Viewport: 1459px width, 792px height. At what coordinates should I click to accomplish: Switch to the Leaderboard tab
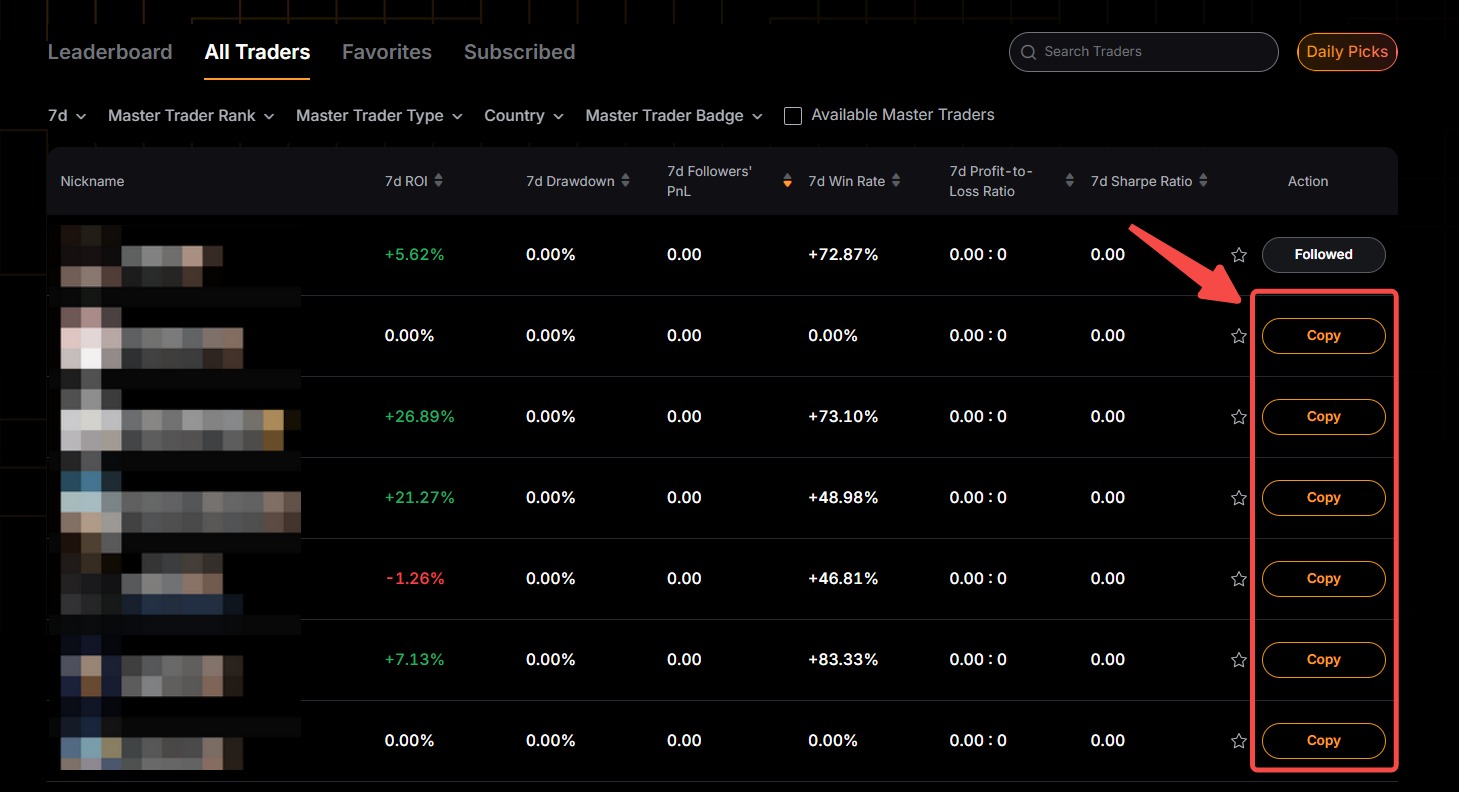(x=110, y=52)
